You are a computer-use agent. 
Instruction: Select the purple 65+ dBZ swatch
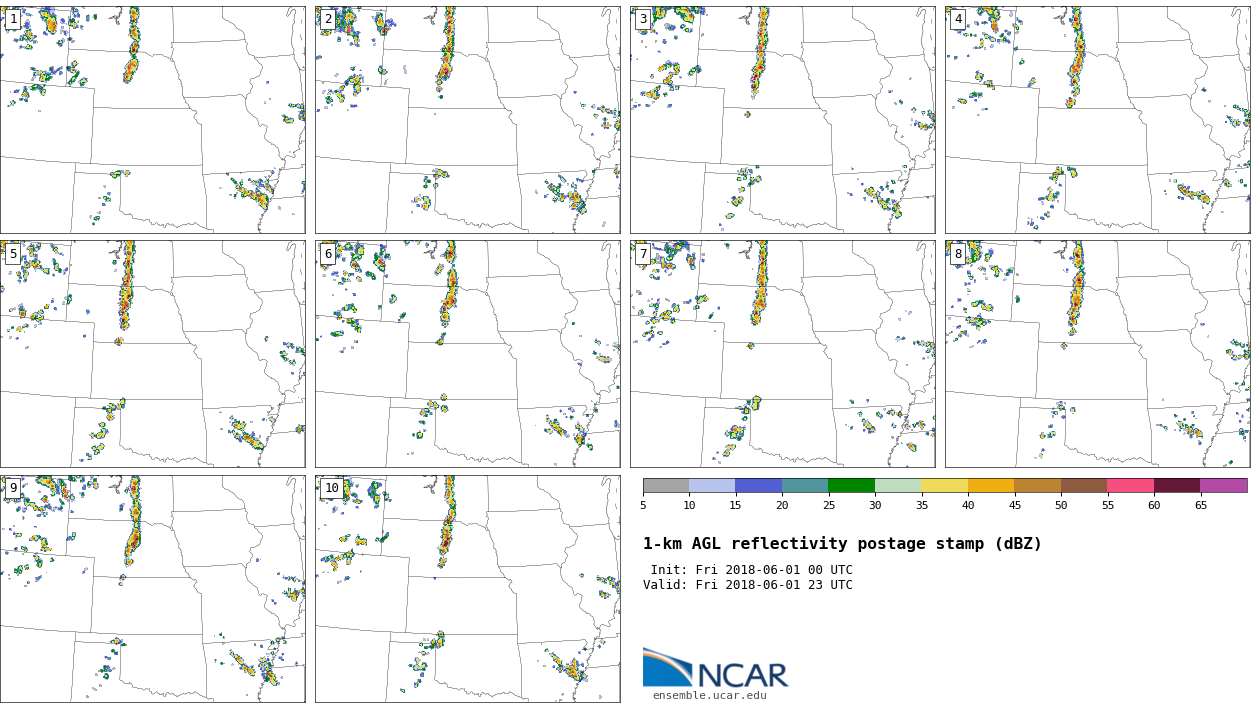coord(1223,485)
